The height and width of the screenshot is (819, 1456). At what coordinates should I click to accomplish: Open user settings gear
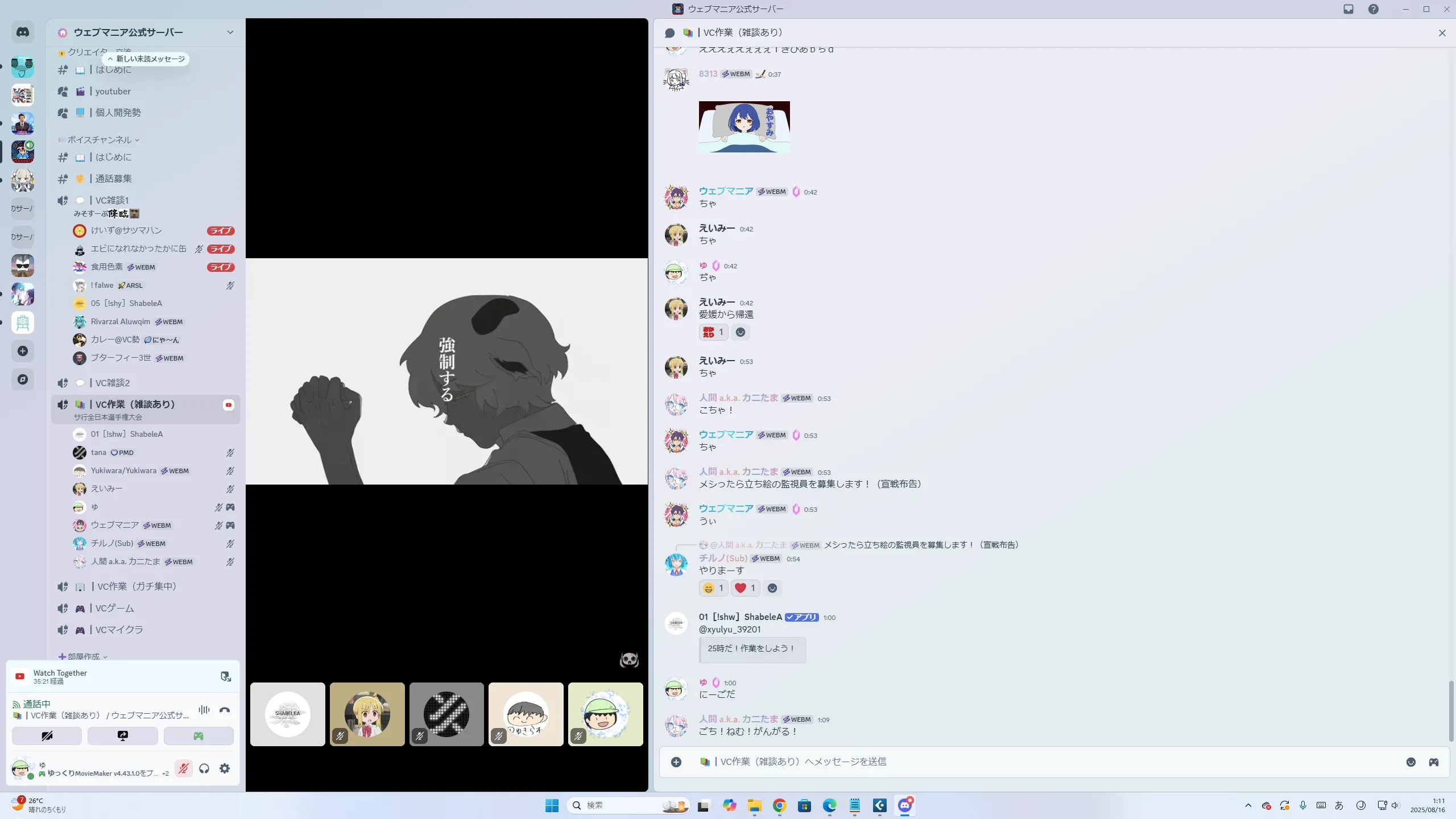[x=225, y=768]
